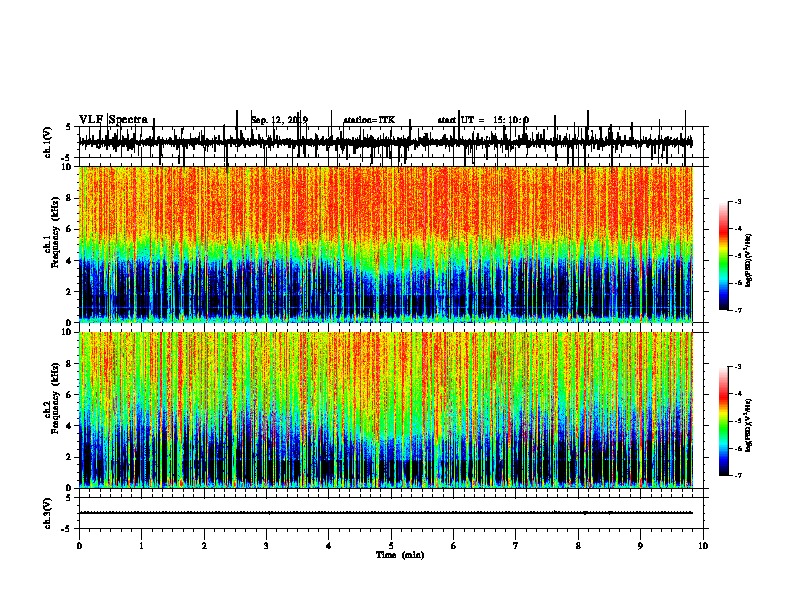Click the ch.3(V) waveform axis label

point(47,513)
